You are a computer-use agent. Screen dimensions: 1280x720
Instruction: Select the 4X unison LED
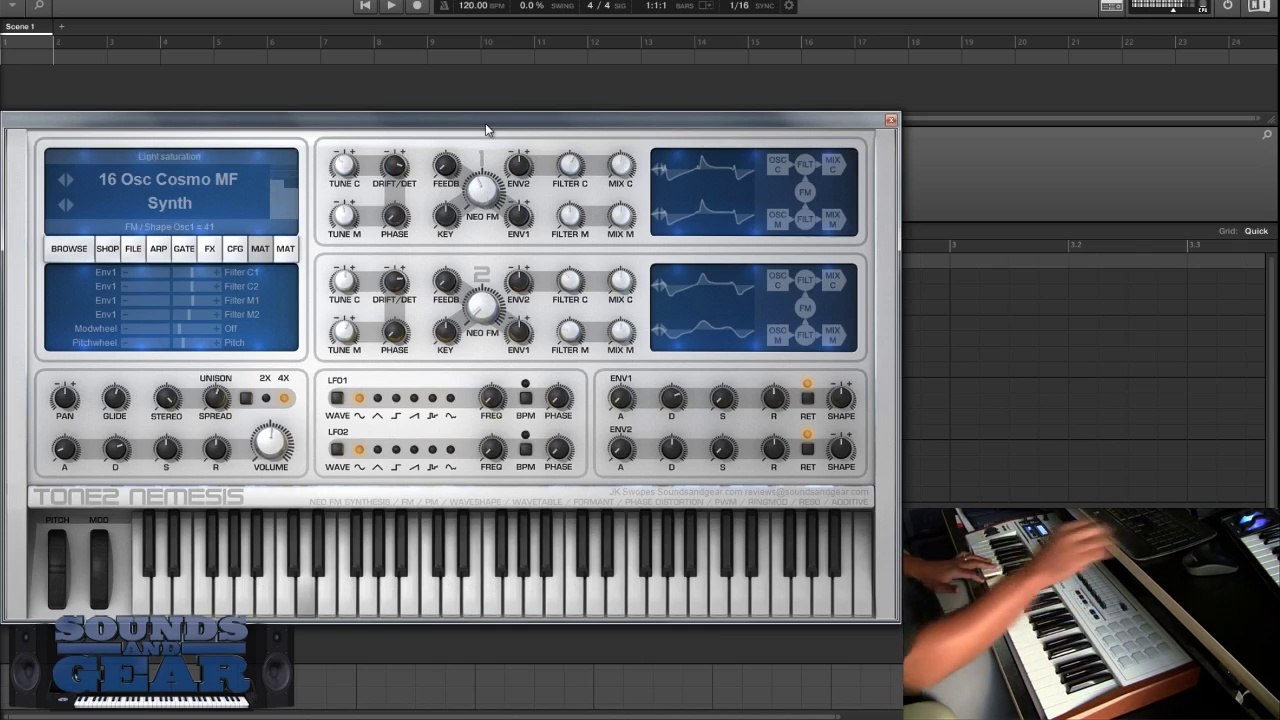[284, 399]
